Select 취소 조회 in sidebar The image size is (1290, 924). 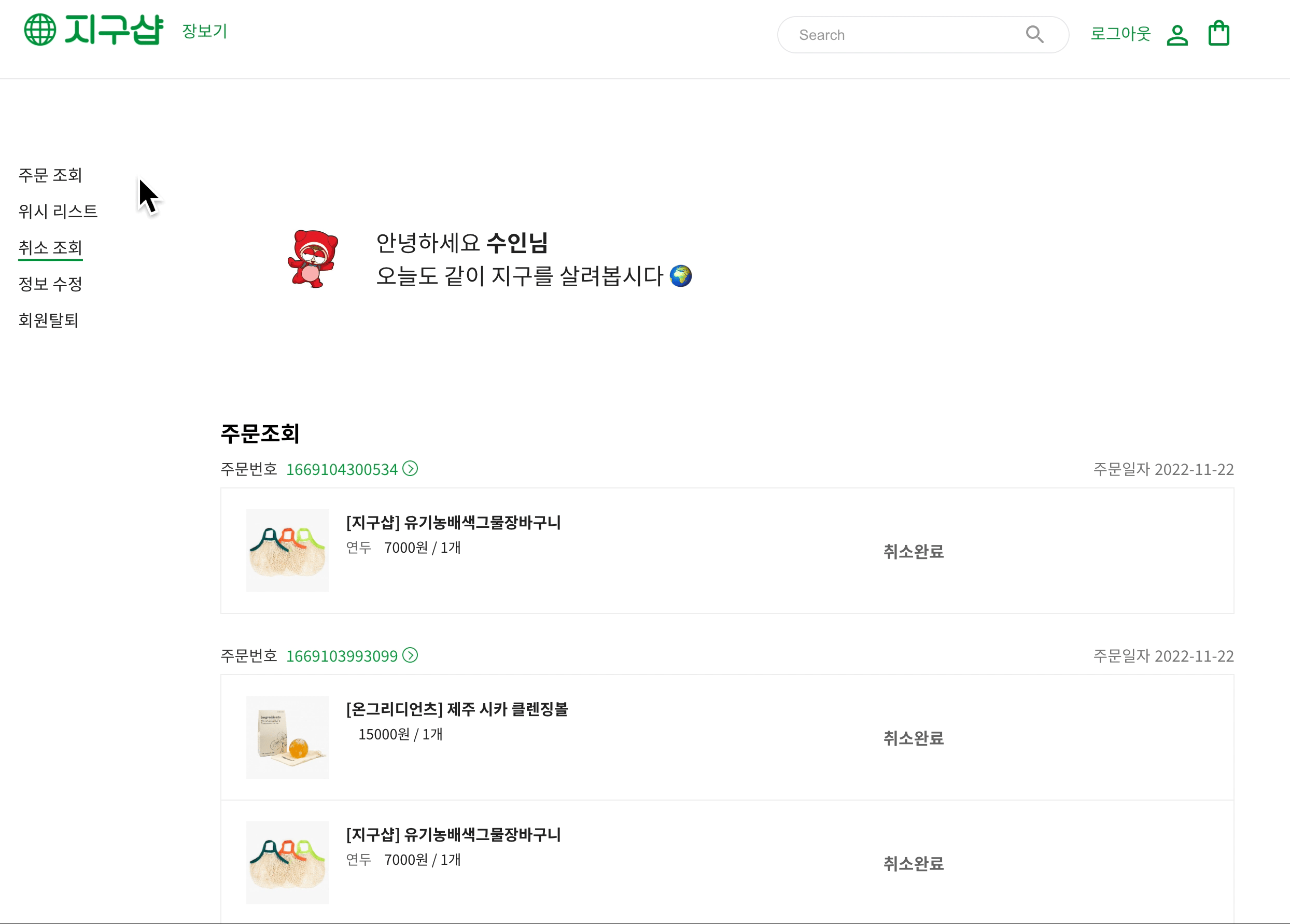(50, 247)
